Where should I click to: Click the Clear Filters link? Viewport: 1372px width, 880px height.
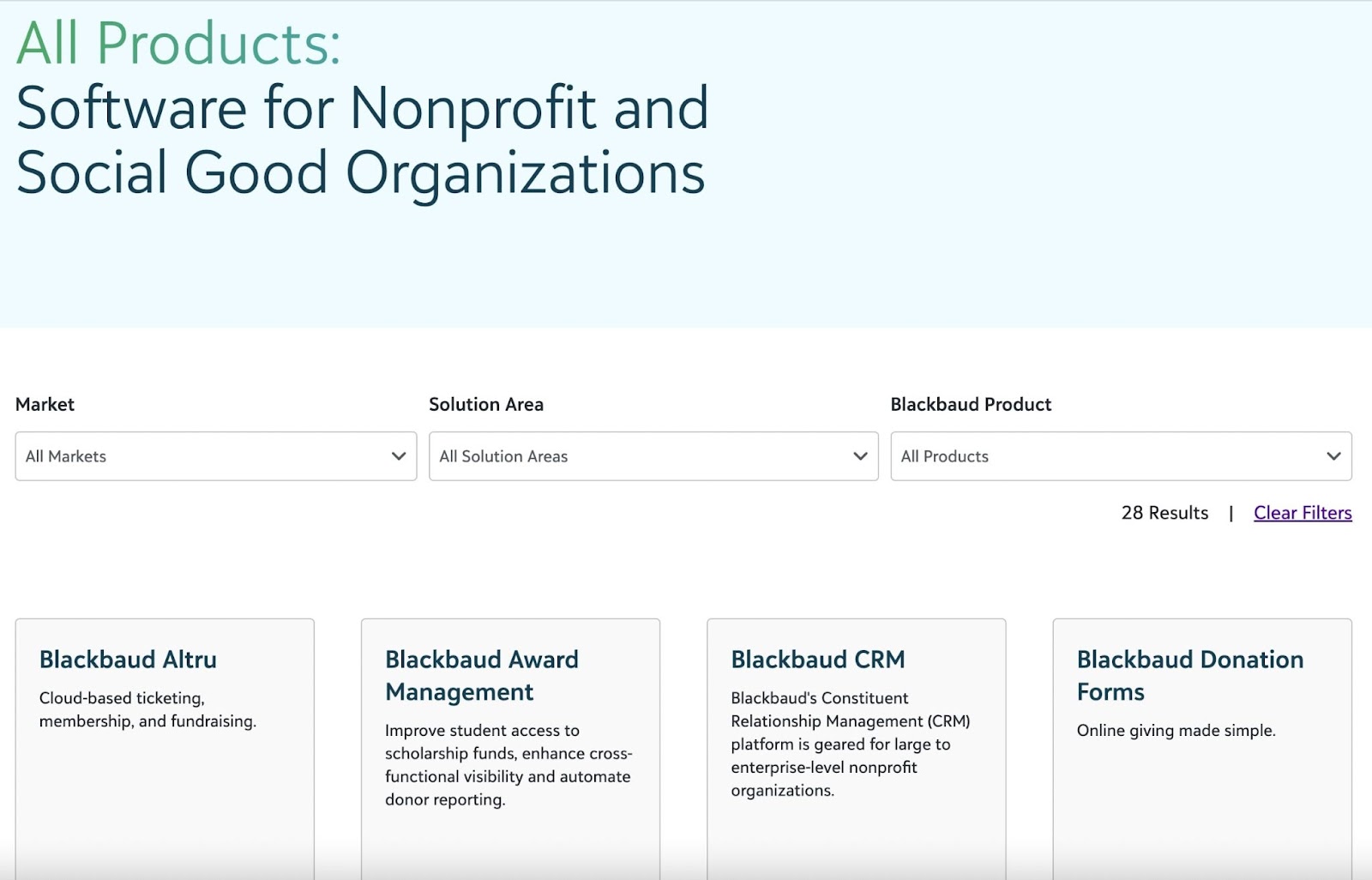[x=1302, y=512]
